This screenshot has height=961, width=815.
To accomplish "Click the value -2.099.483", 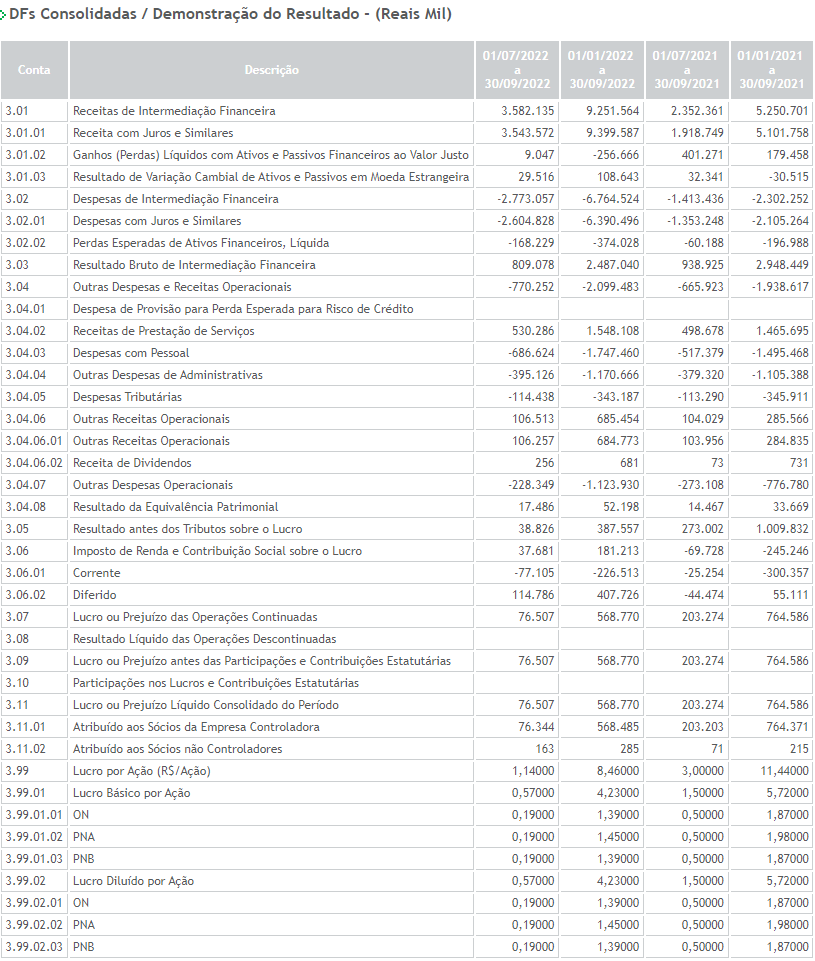I will pyautogui.click(x=610, y=287).
